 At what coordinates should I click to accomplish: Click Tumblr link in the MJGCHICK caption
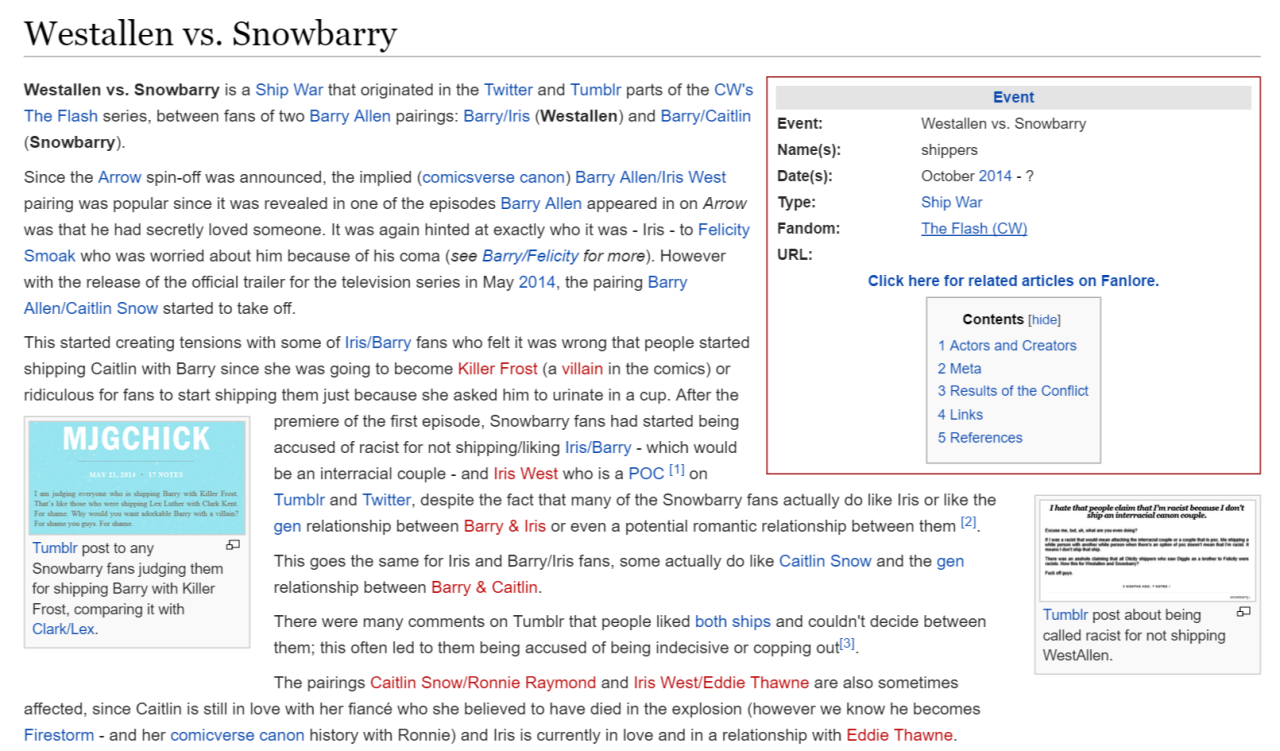[54, 548]
